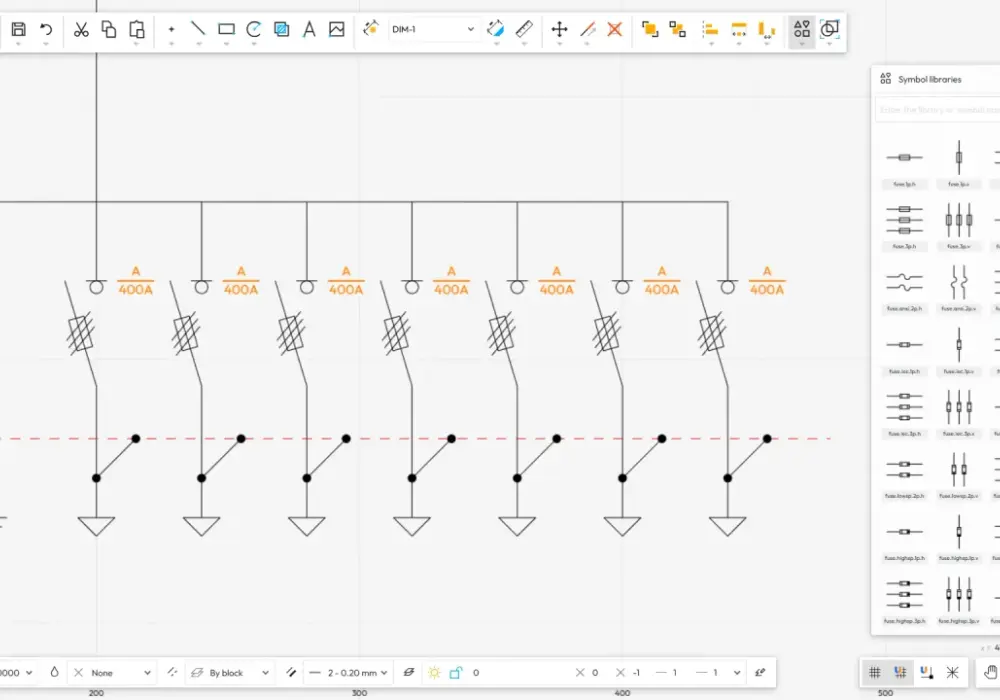This screenshot has height=700, width=1000.
Task: Activate the pan hand tool
Action: tap(990, 672)
